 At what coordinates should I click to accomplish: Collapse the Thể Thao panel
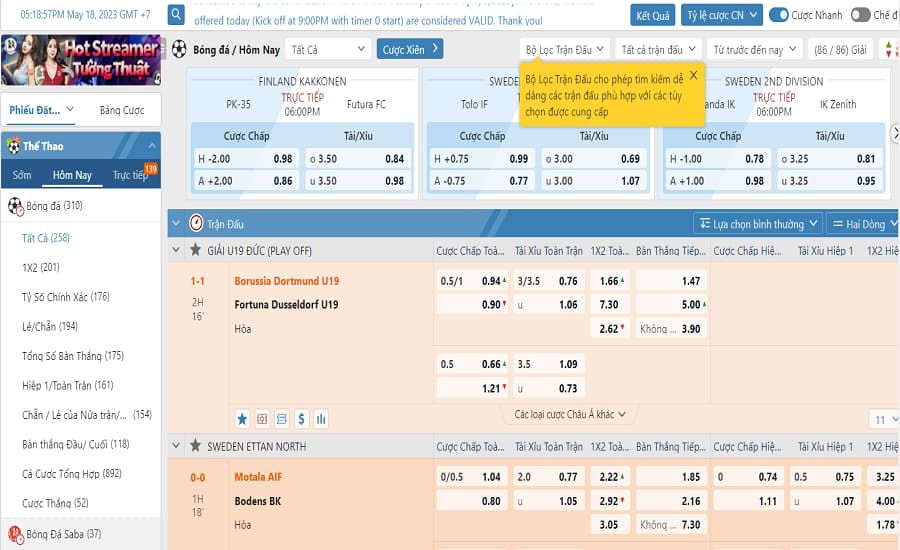pyautogui.click(x=151, y=146)
